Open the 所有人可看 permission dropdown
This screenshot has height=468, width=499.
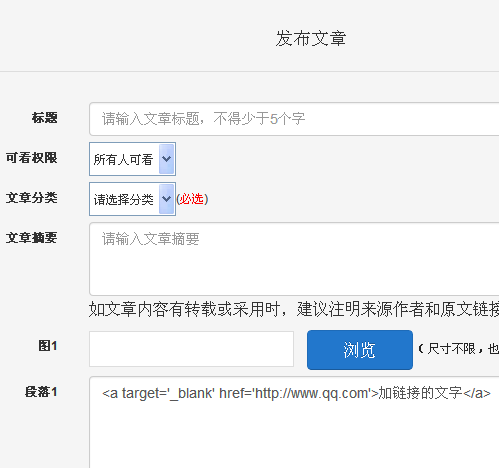click(x=132, y=159)
